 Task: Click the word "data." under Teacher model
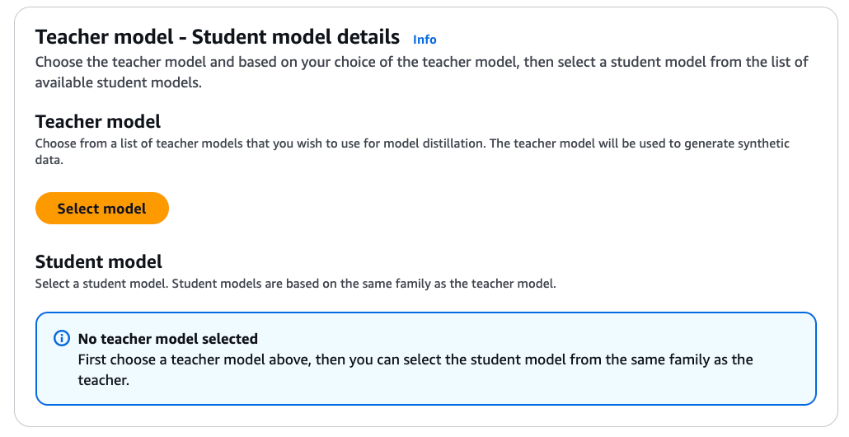point(48,159)
